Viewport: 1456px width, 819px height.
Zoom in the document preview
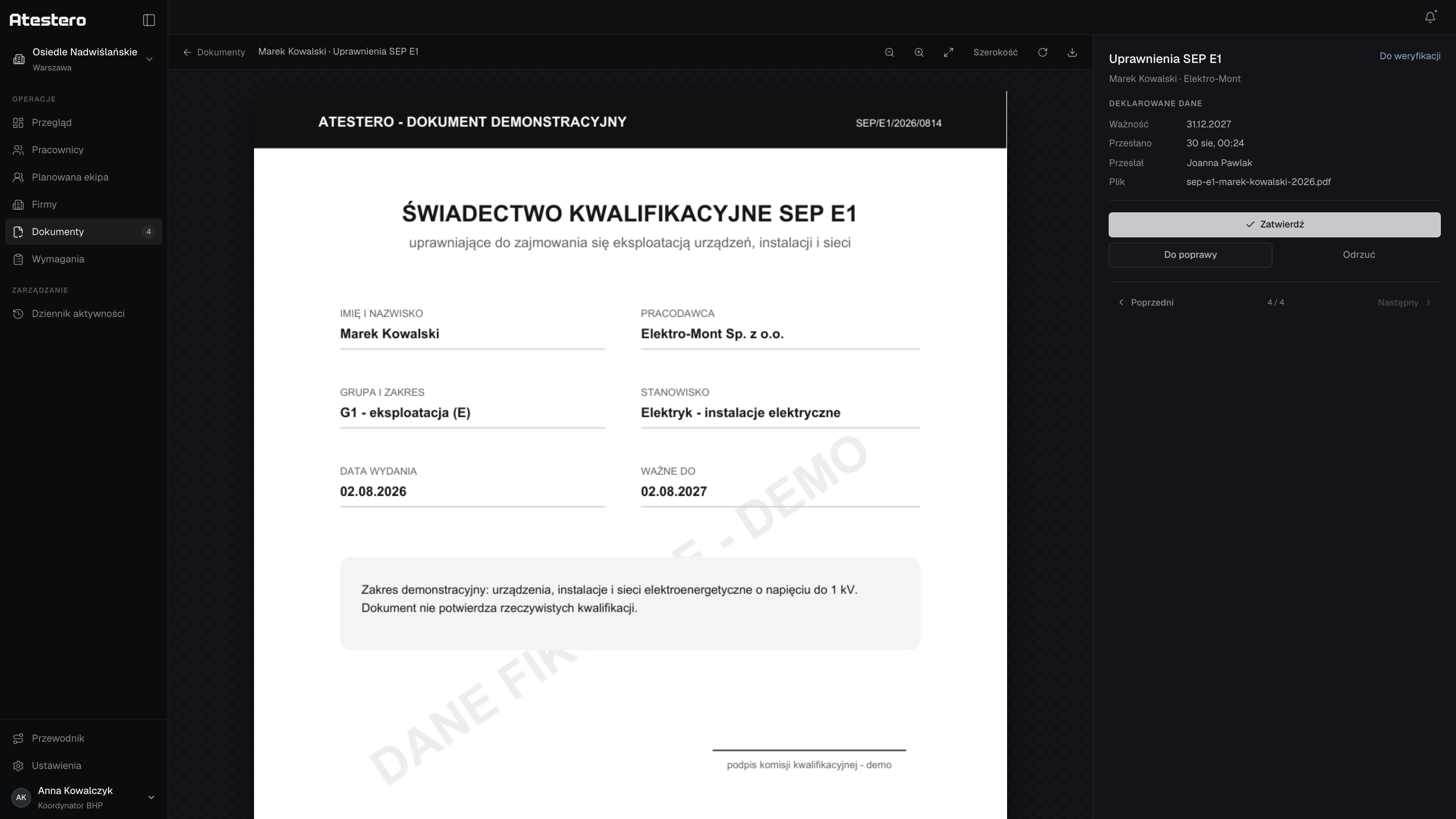[x=919, y=53]
